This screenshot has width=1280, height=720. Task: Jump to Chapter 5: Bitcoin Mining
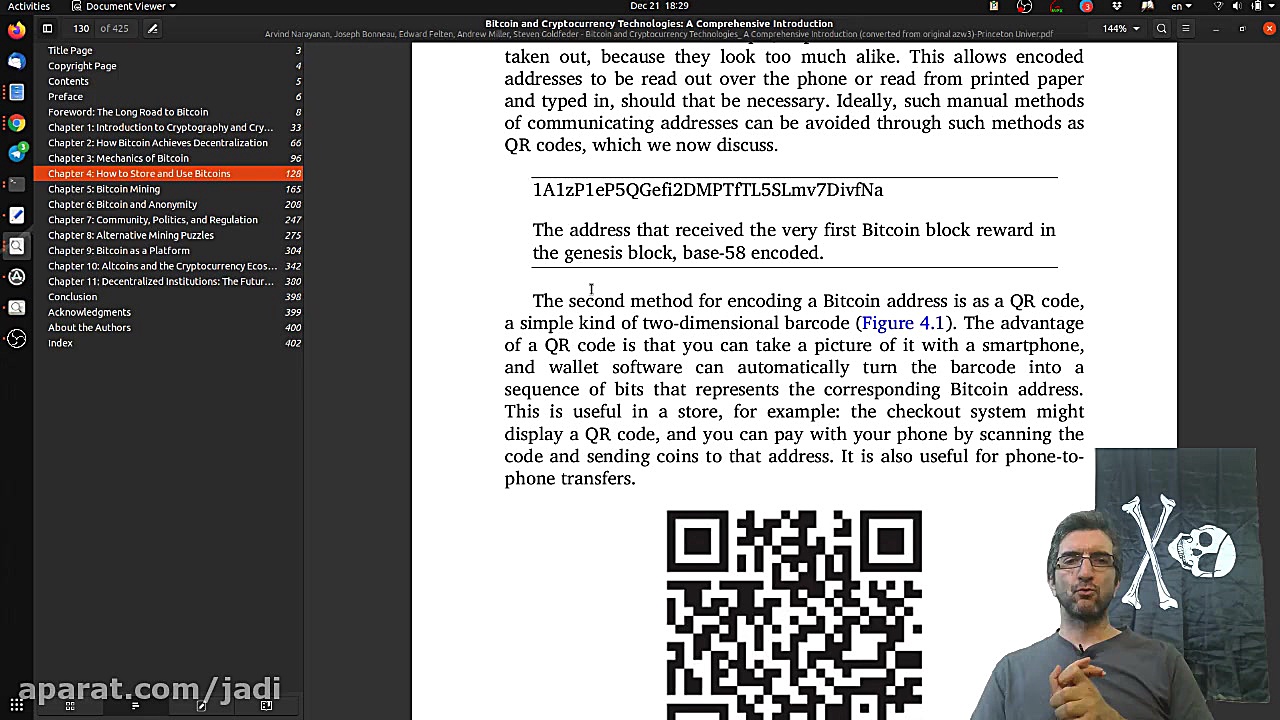(x=168, y=189)
